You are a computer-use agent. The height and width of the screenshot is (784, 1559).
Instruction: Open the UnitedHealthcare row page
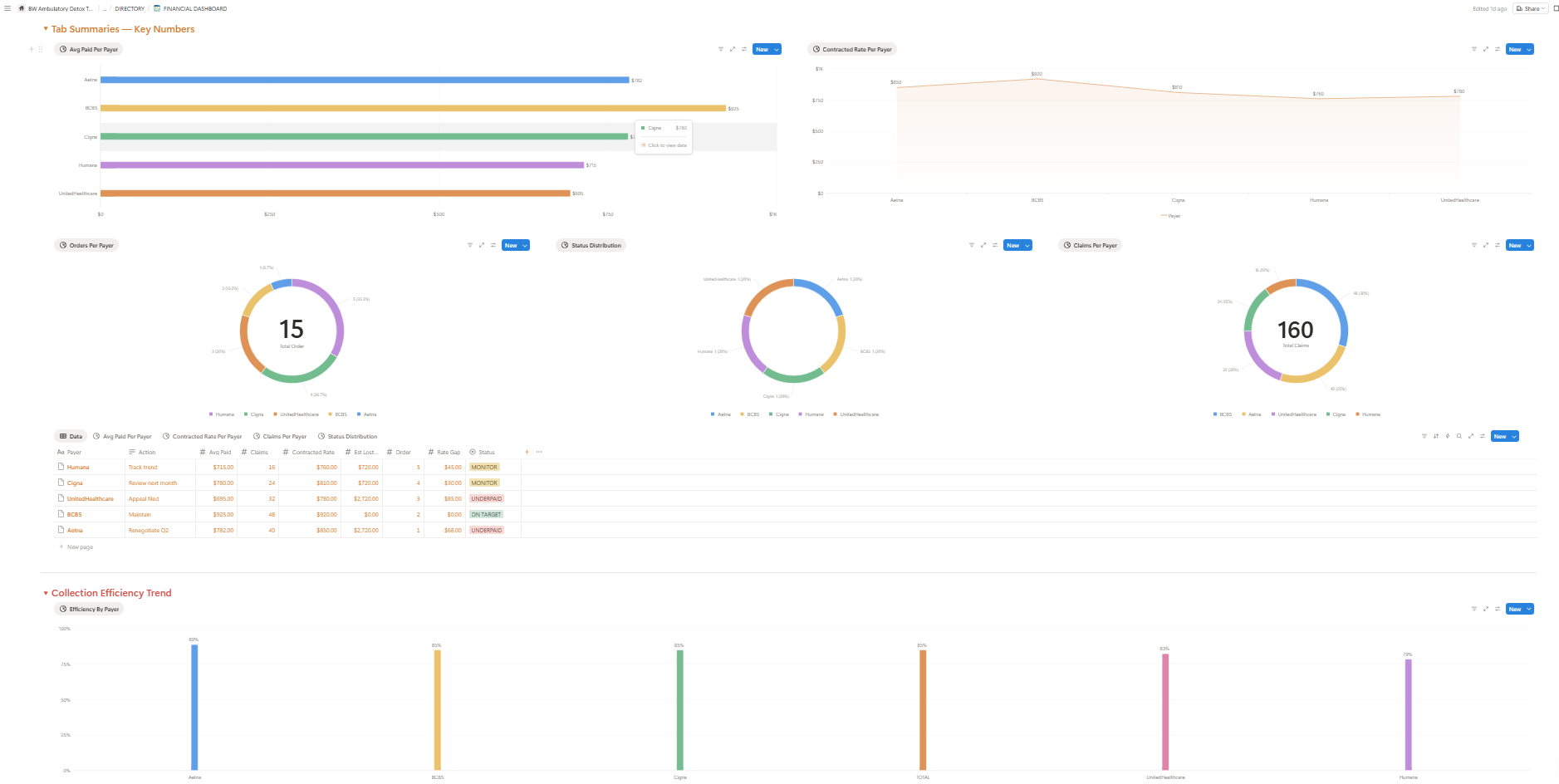coord(91,499)
